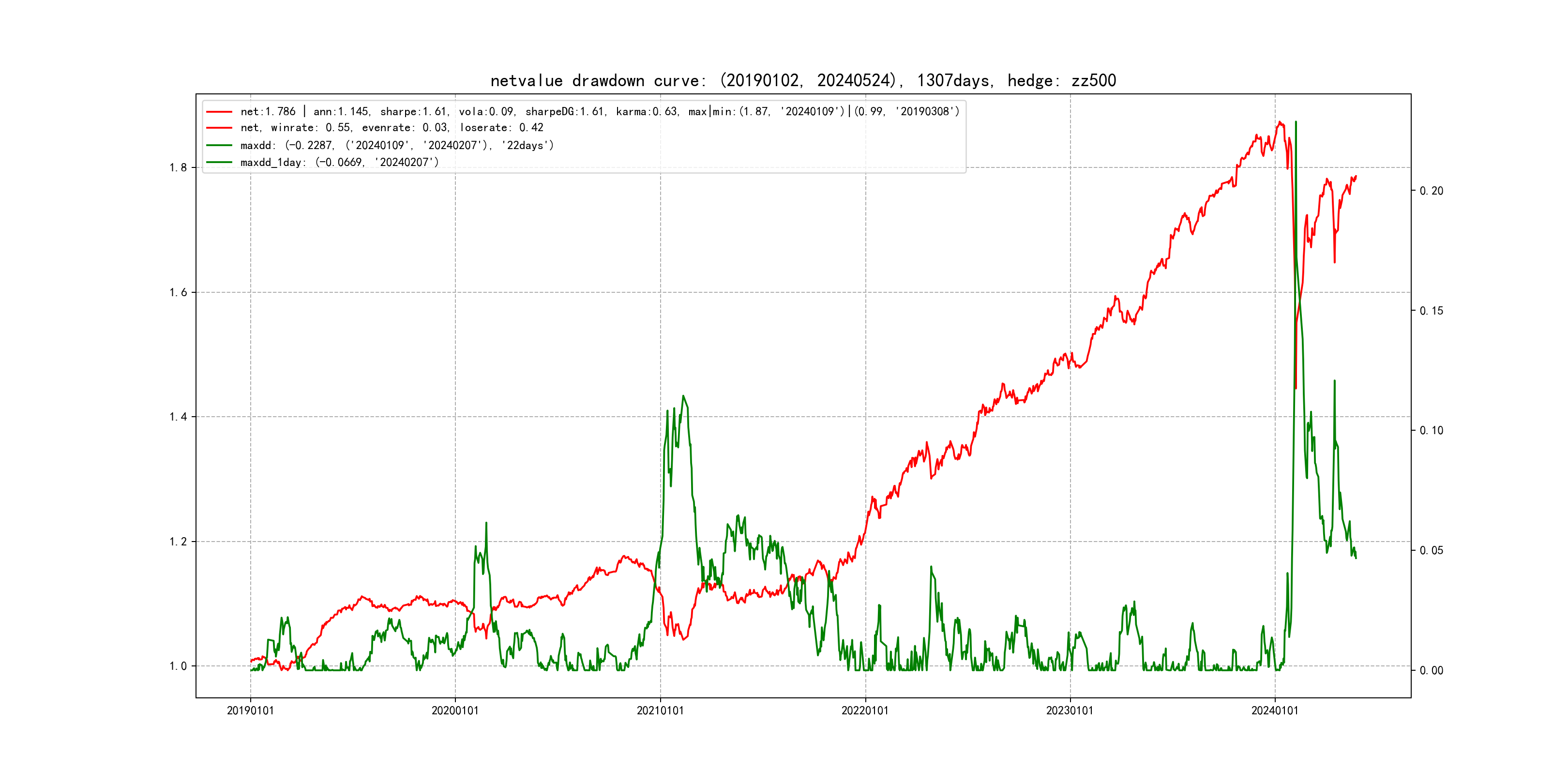Image resolution: width=1568 pixels, height=784 pixels.
Task: Click the 0.20 right y-axis tick label
Action: [x=1431, y=191]
